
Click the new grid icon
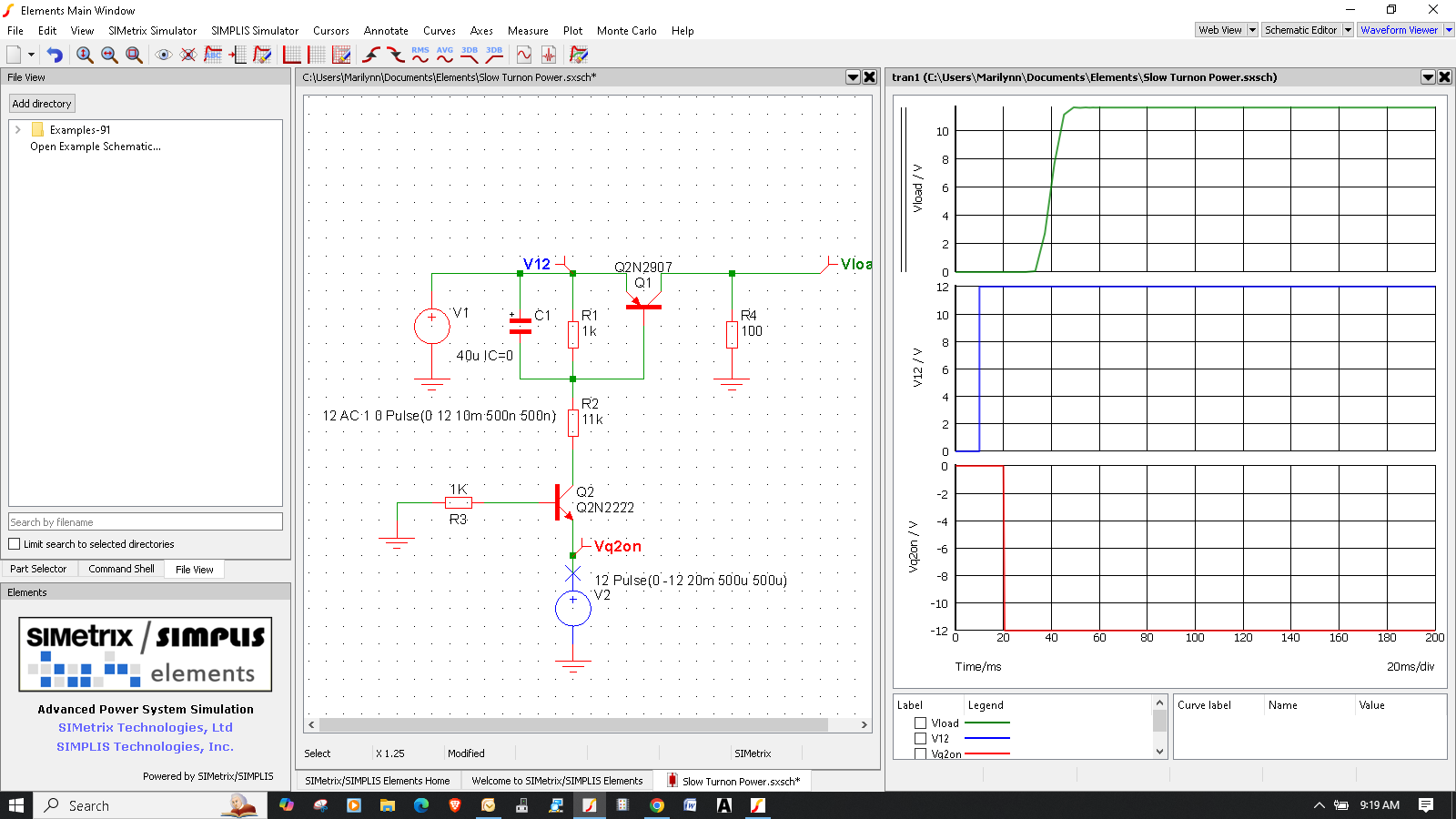click(317, 55)
